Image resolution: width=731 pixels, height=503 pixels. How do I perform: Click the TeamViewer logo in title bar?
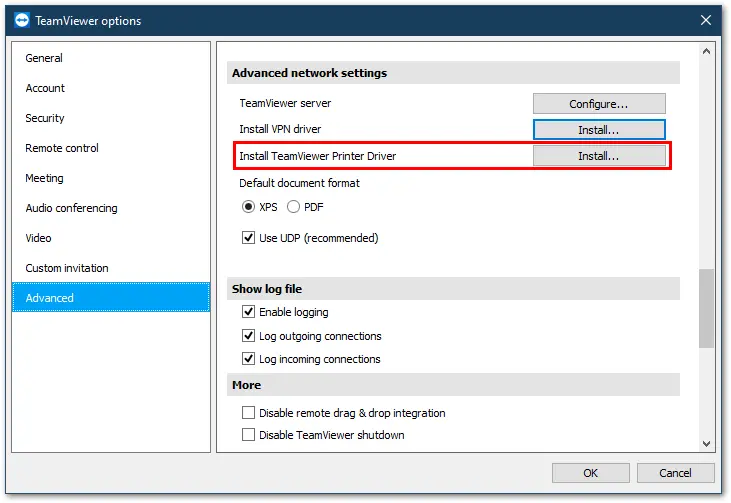[21, 21]
